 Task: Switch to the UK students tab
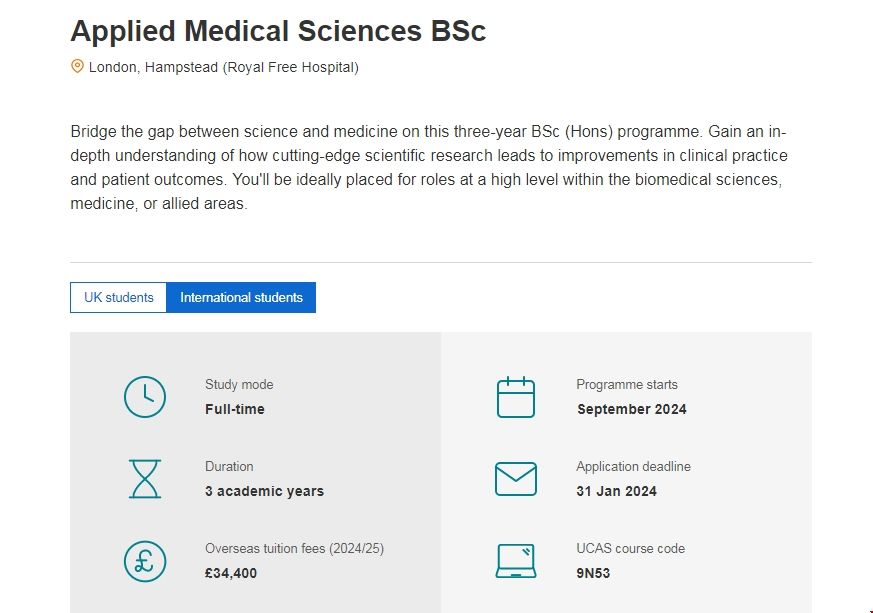click(118, 297)
